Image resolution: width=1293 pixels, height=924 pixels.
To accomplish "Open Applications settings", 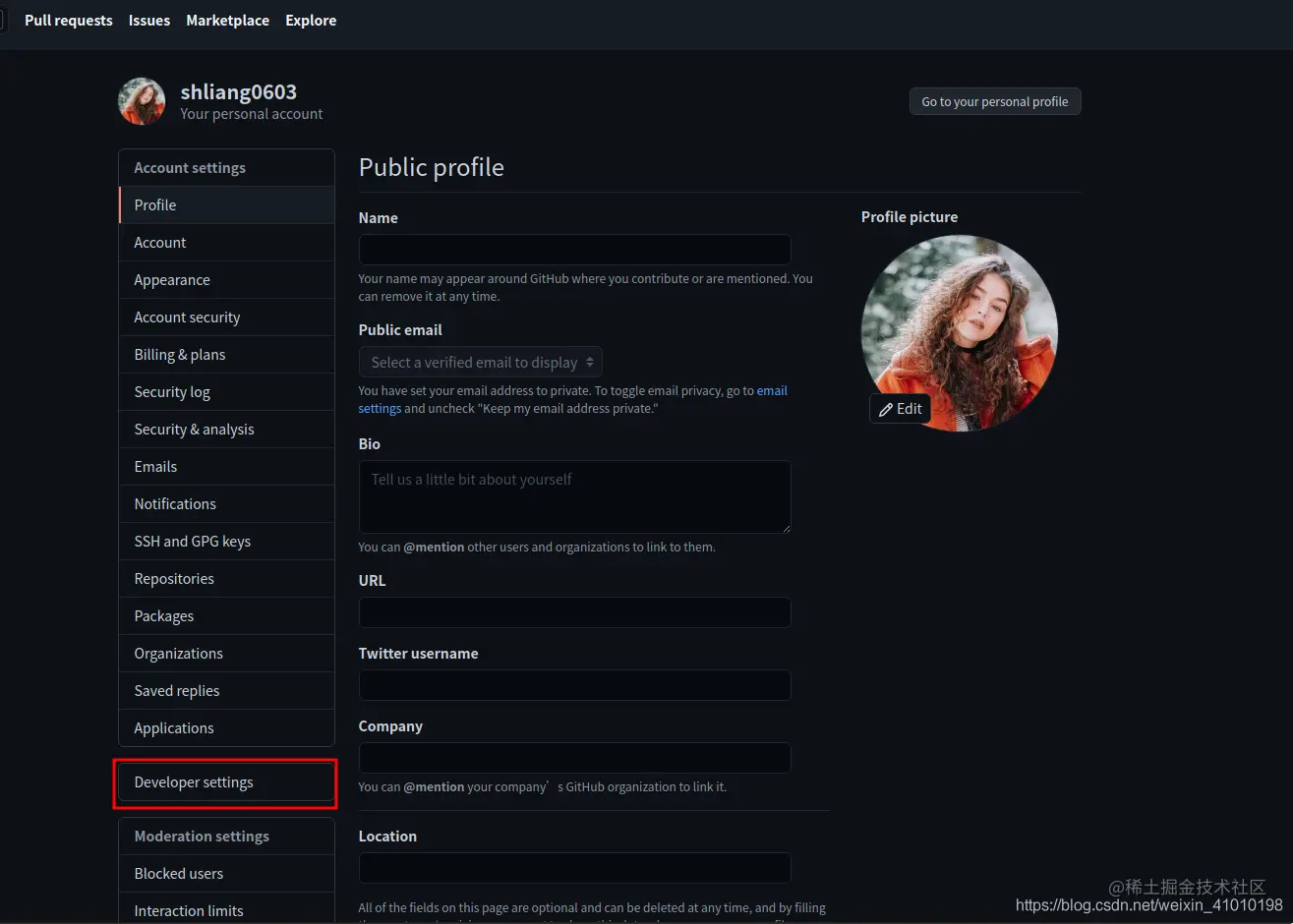I will coord(226,727).
